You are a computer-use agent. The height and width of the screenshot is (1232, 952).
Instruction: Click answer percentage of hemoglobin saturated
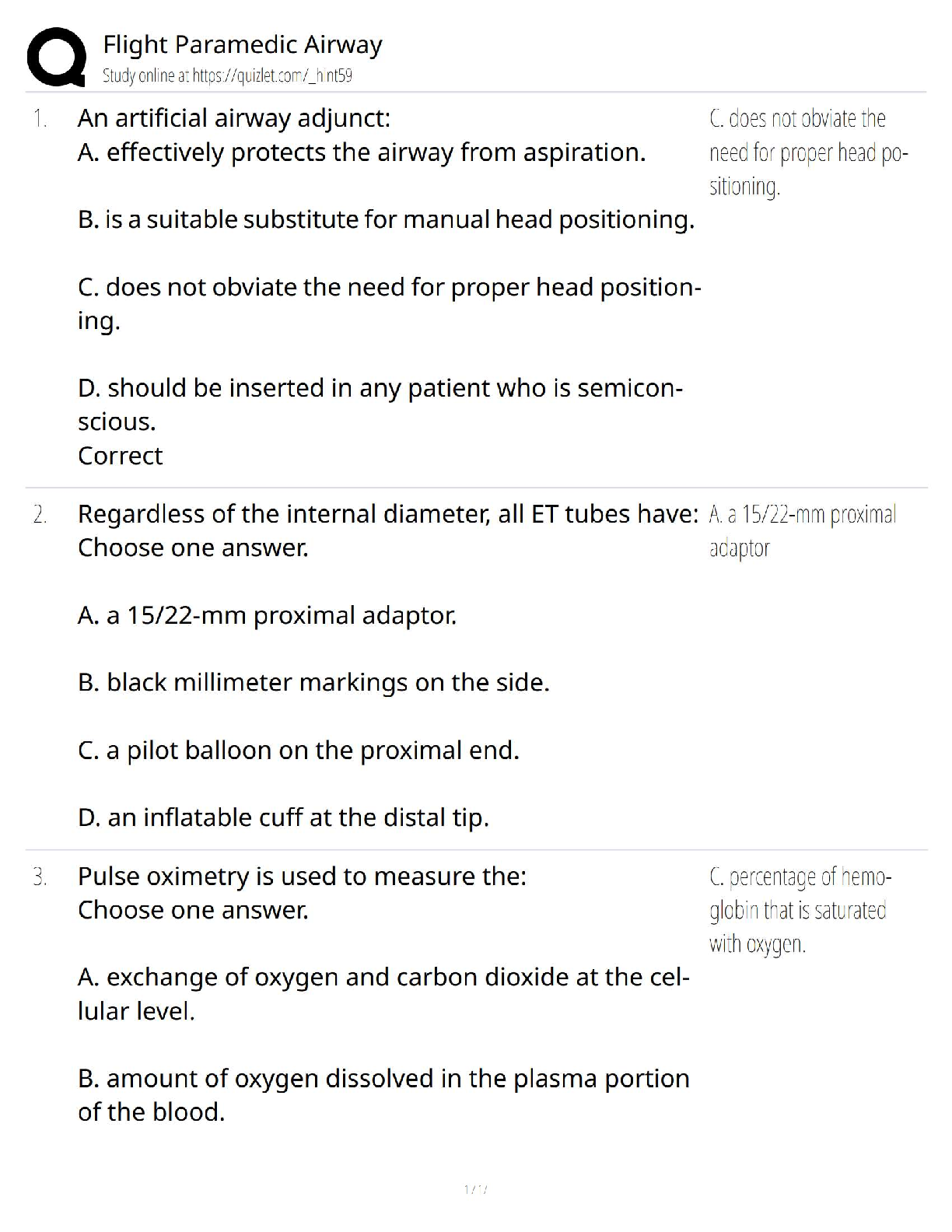(x=800, y=910)
